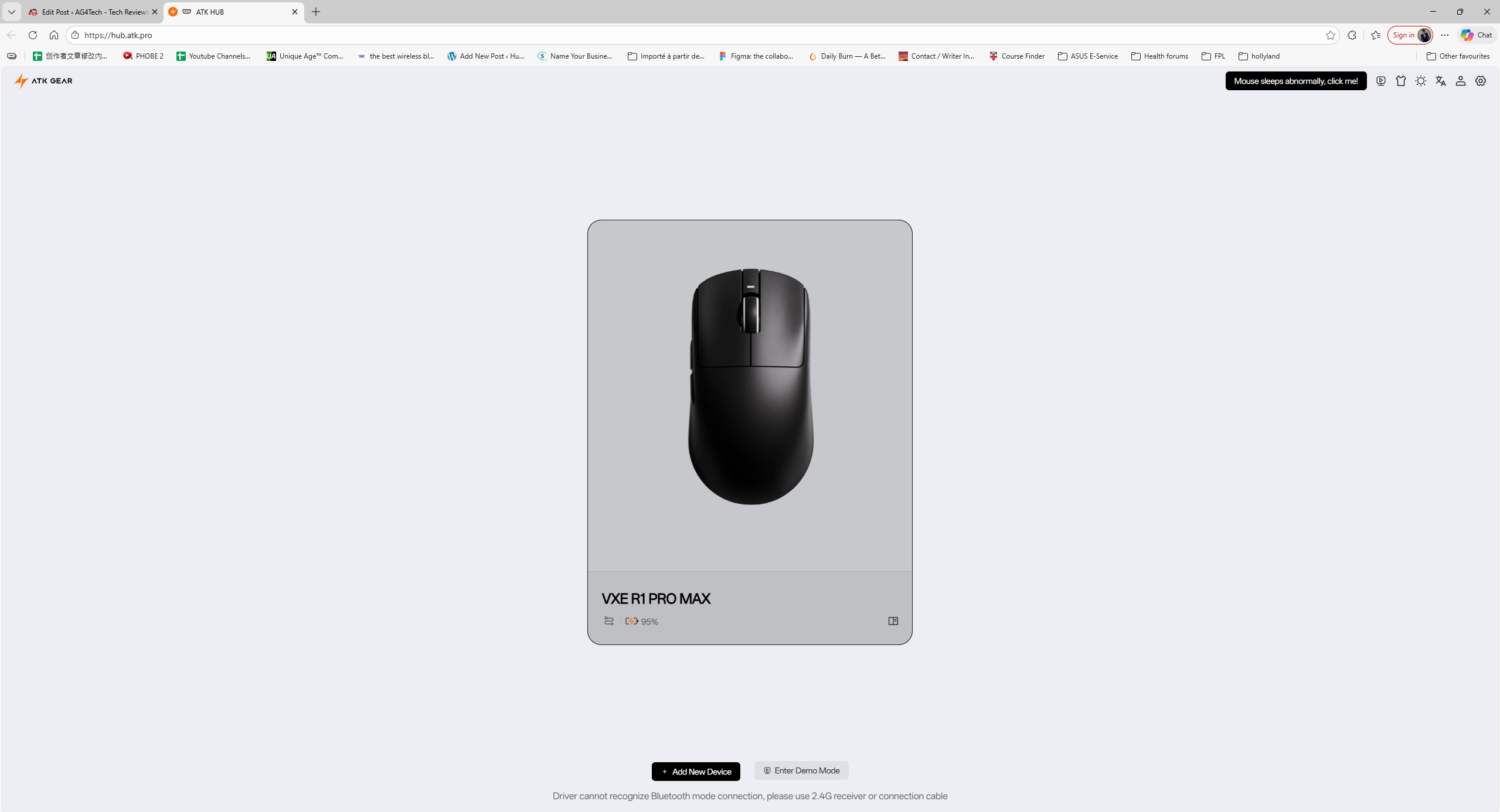Click the 95% battery indicator

coord(642,621)
